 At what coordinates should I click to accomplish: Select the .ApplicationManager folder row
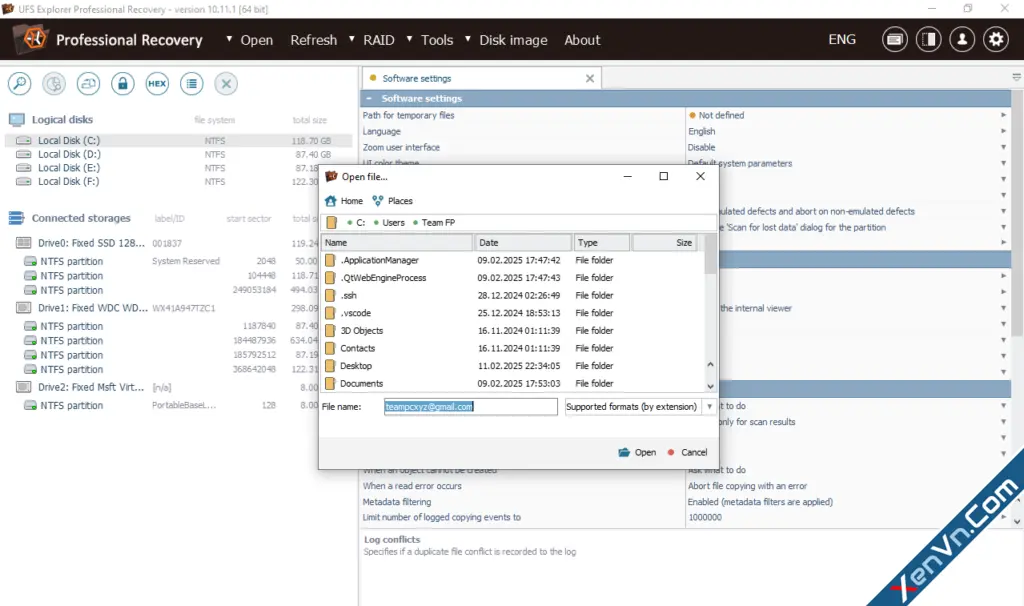[513, 260]
